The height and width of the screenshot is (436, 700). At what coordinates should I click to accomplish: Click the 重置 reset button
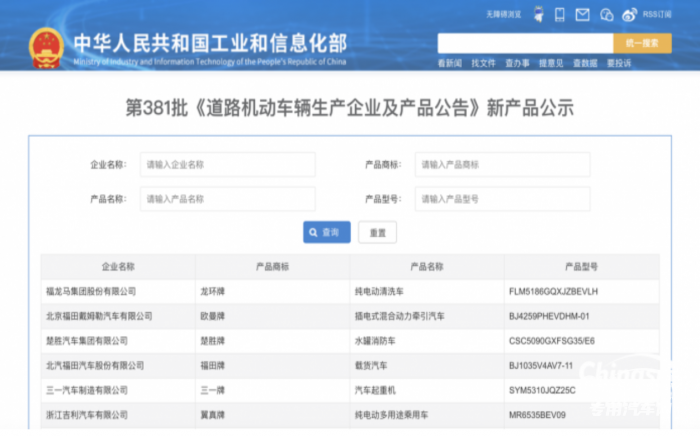pyautogui.click(x=378, y=233)
